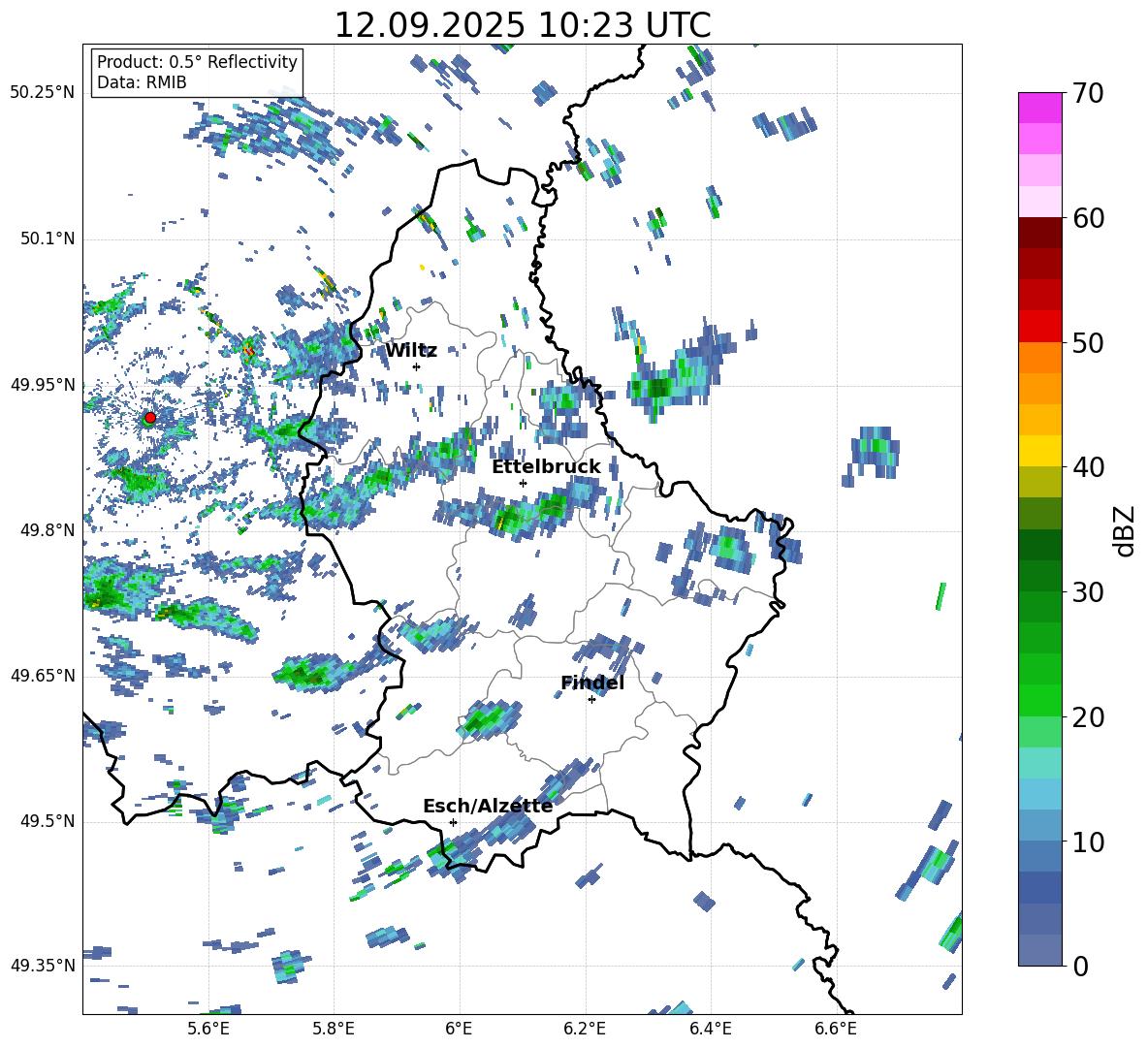This screenshot has height=1048, width=1148.
Task: Click the 50.25°N latitude label
Action: (42, 93)
